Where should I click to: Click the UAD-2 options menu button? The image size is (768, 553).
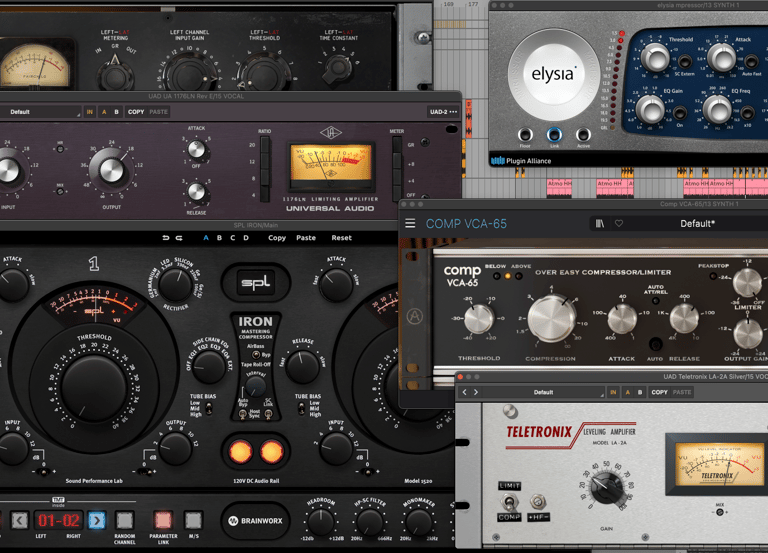[443, 112]
